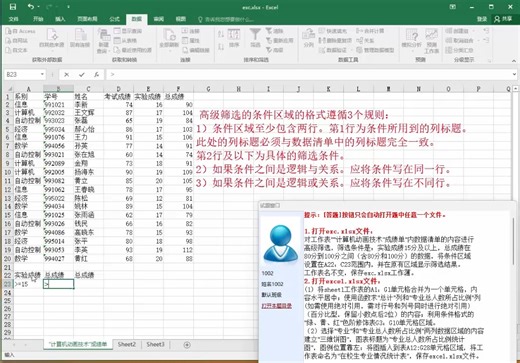
Task: Expand the formula bar with the right arrow
Action: click(x=514, y=74)
